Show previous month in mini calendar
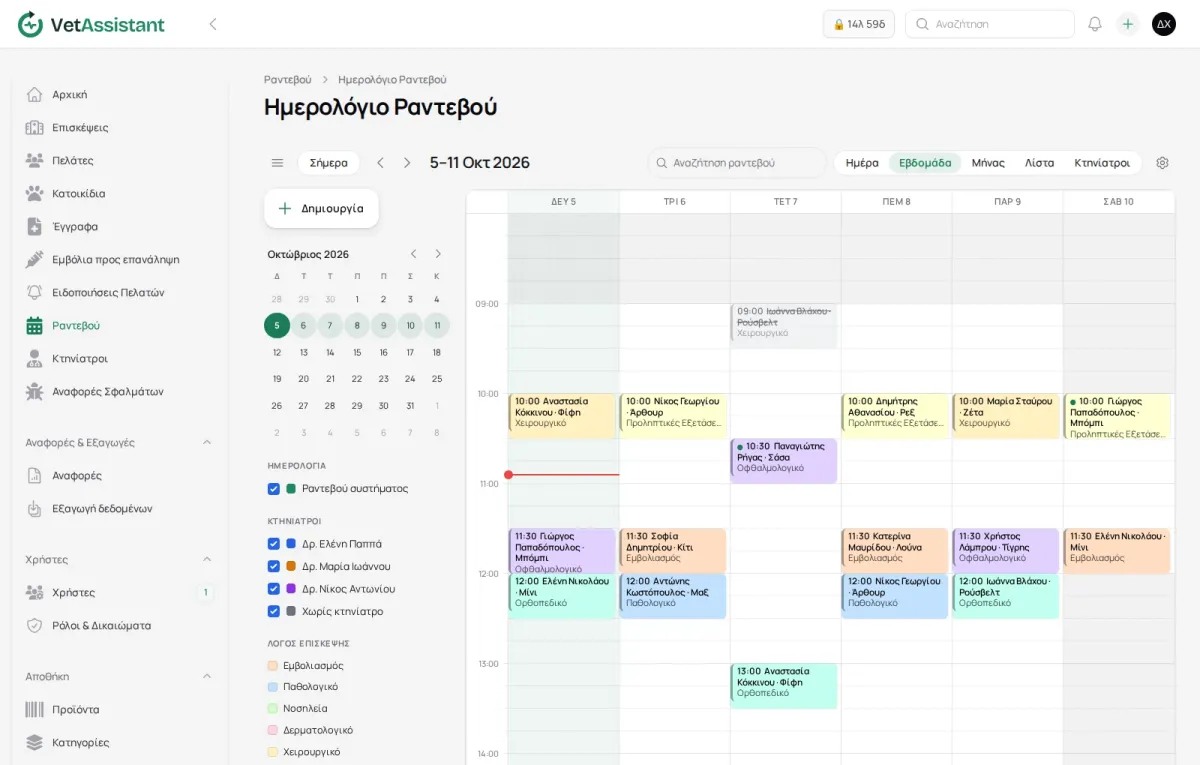The width and height of the screenshot is (1200, 765). coord(414,254)
